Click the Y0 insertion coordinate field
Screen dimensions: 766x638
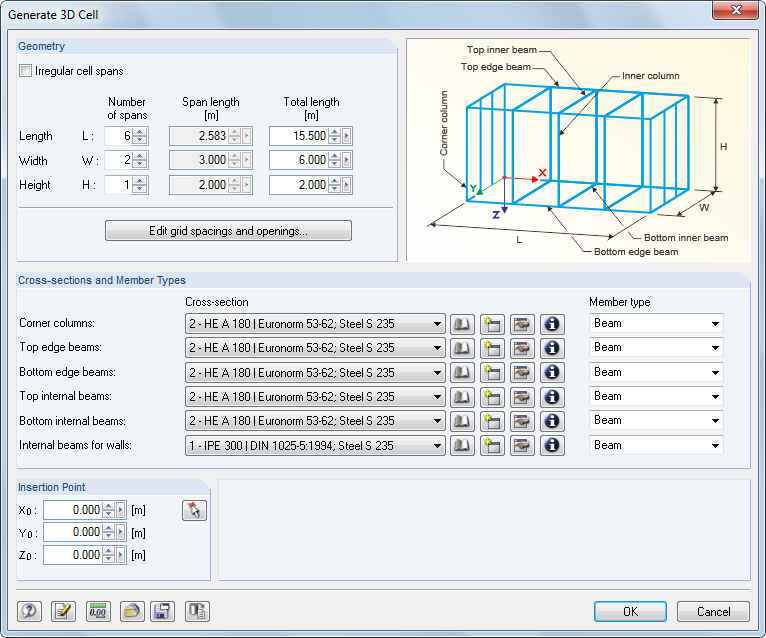(x=73, y=532)
